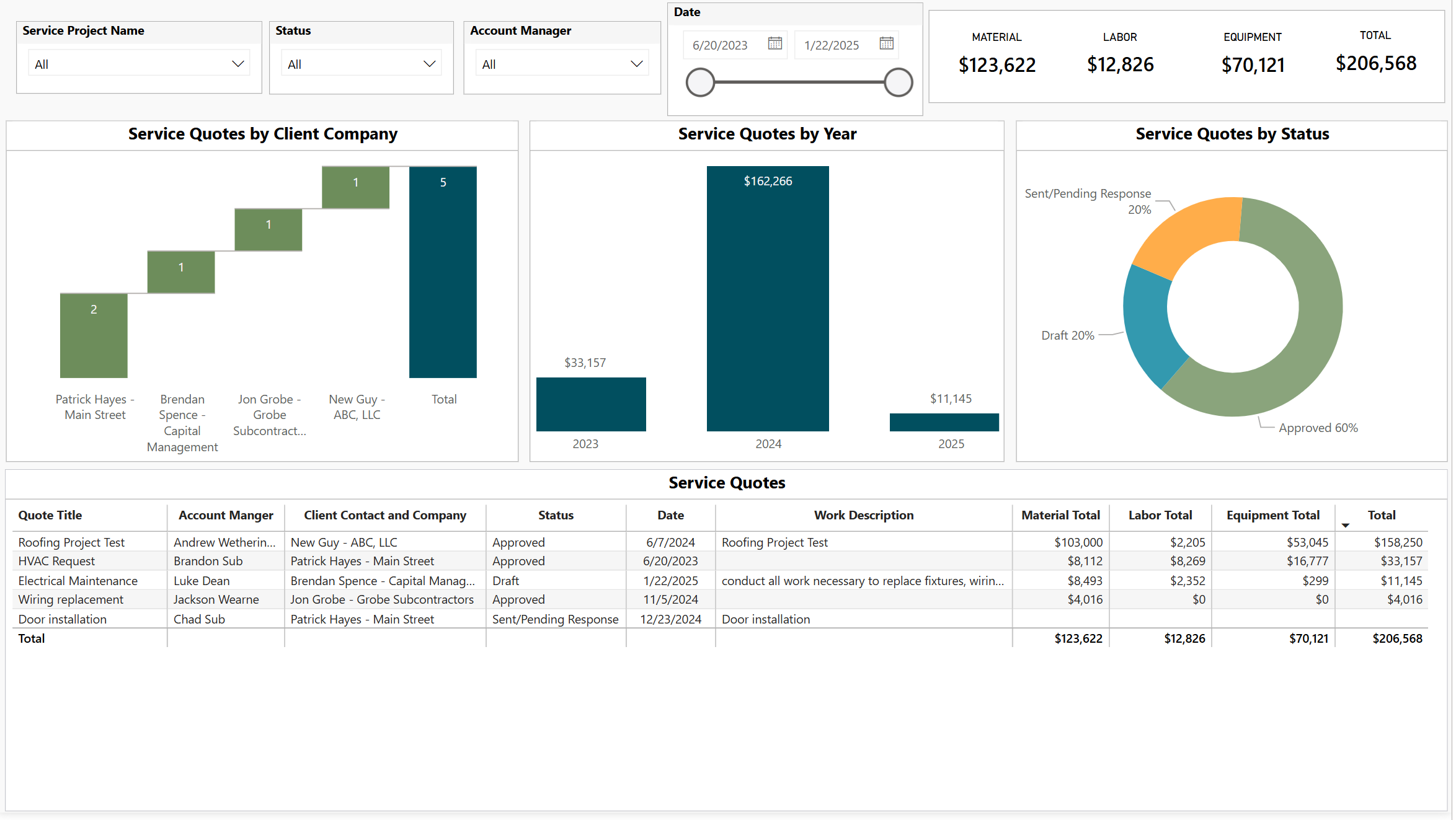Click the right handle of the date slider
The width and height of the screenshot is (1456, 820).
pyautogui.click(x=898, y=82)
